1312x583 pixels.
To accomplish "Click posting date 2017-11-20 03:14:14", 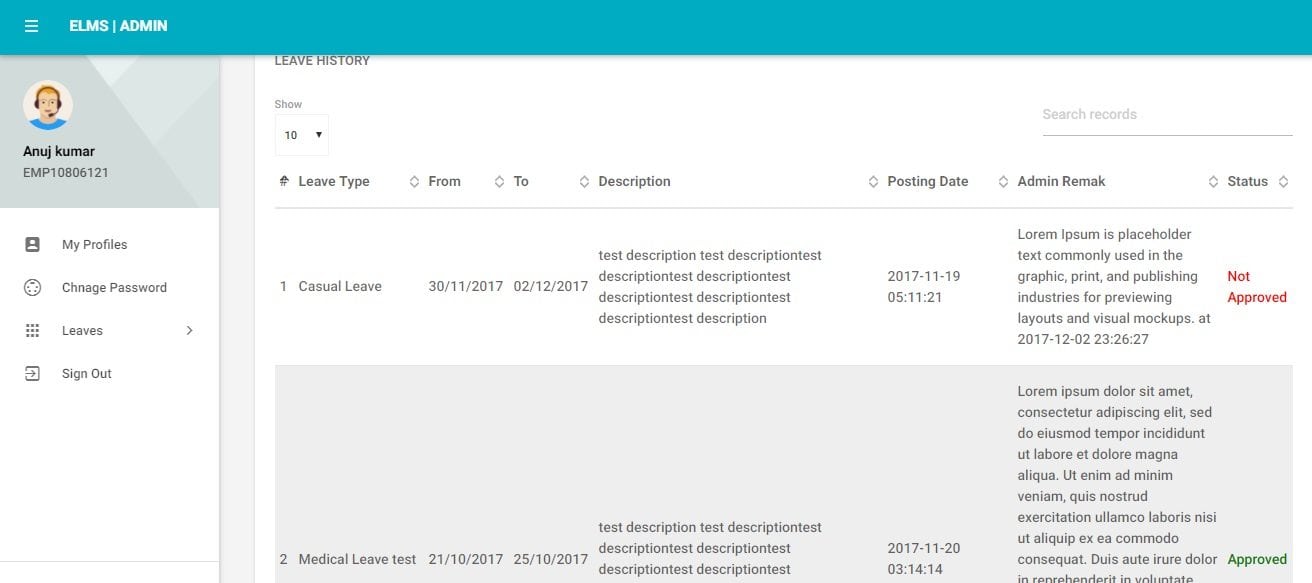I will (924, 559).
